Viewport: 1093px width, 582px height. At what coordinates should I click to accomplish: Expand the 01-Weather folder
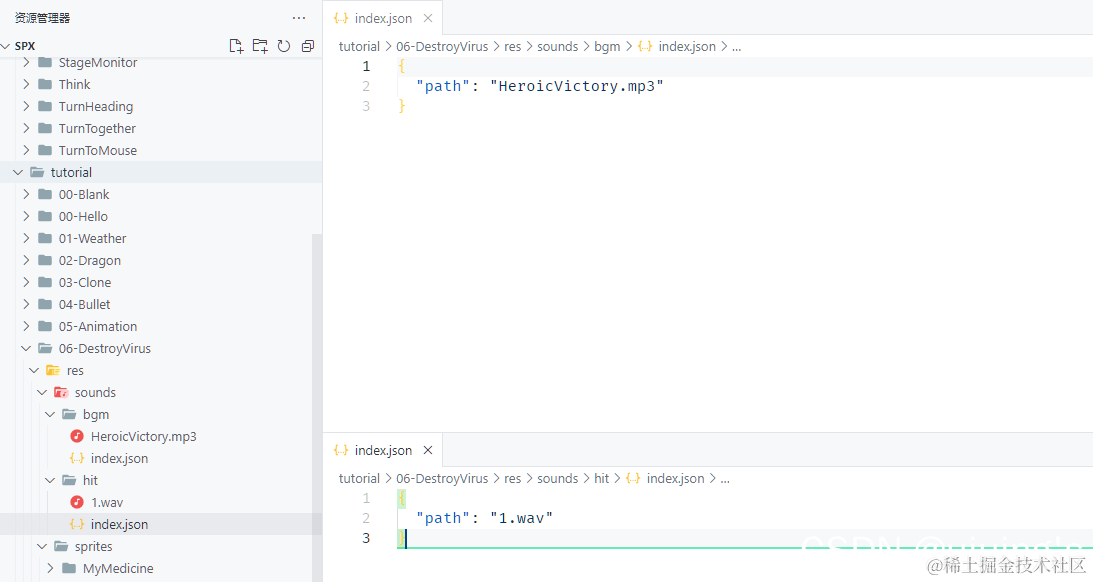pyautogui.click(x=26, y=238)
